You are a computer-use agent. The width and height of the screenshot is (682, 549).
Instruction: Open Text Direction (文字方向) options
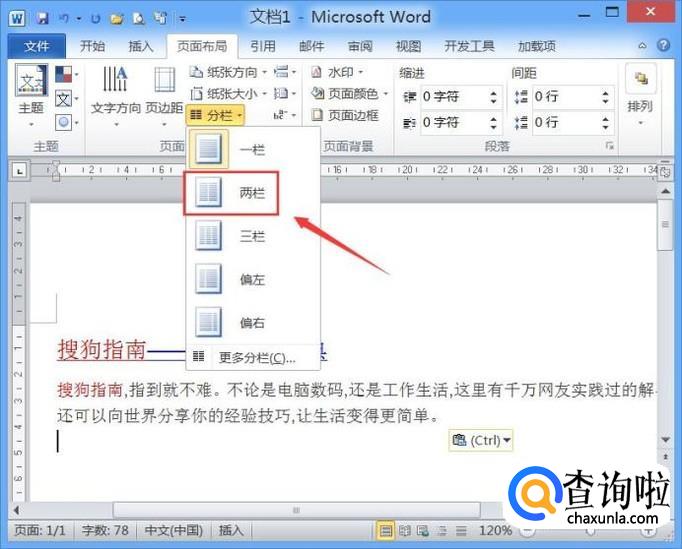pos(116,96)
